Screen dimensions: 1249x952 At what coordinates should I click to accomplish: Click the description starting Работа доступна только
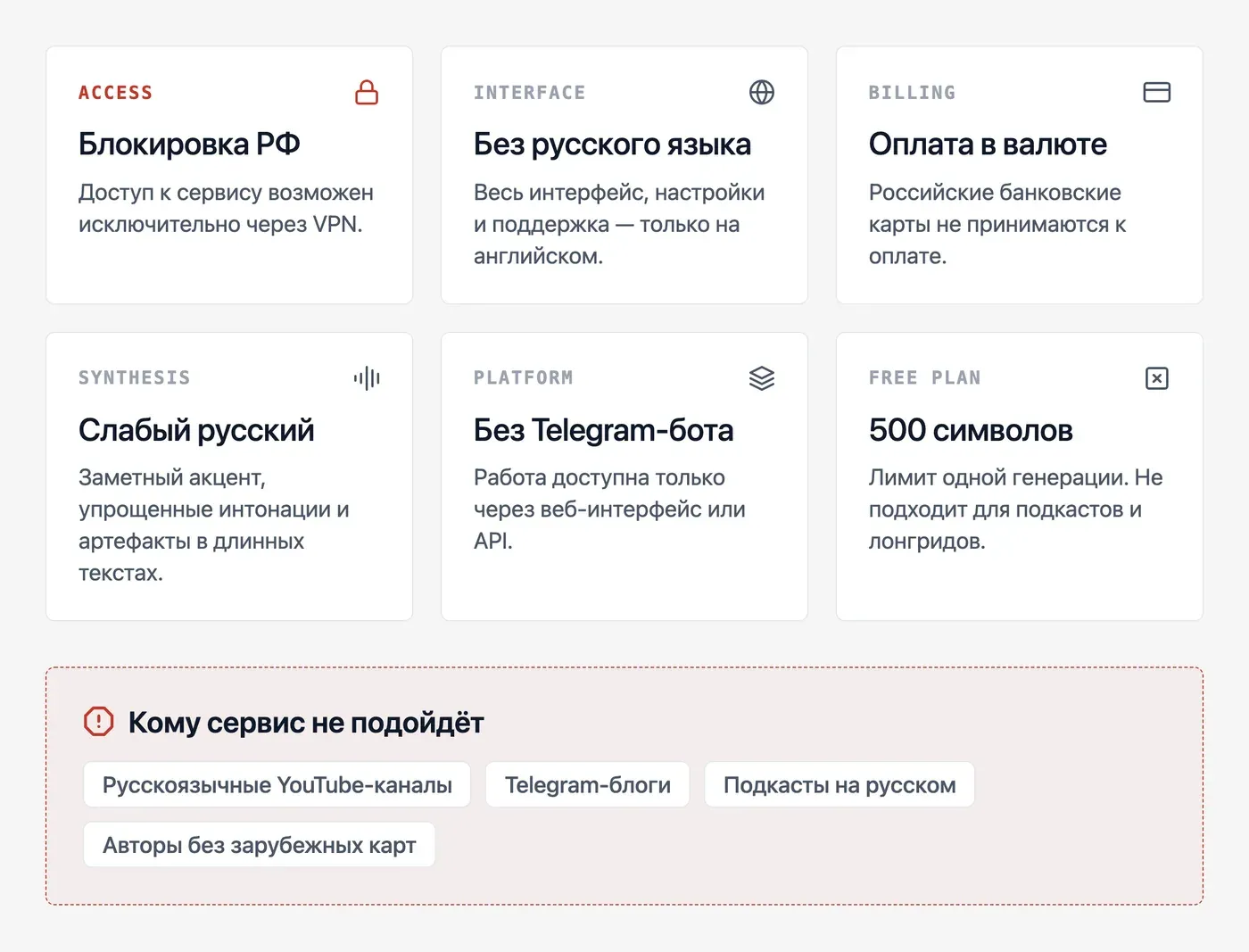point(609,509)
